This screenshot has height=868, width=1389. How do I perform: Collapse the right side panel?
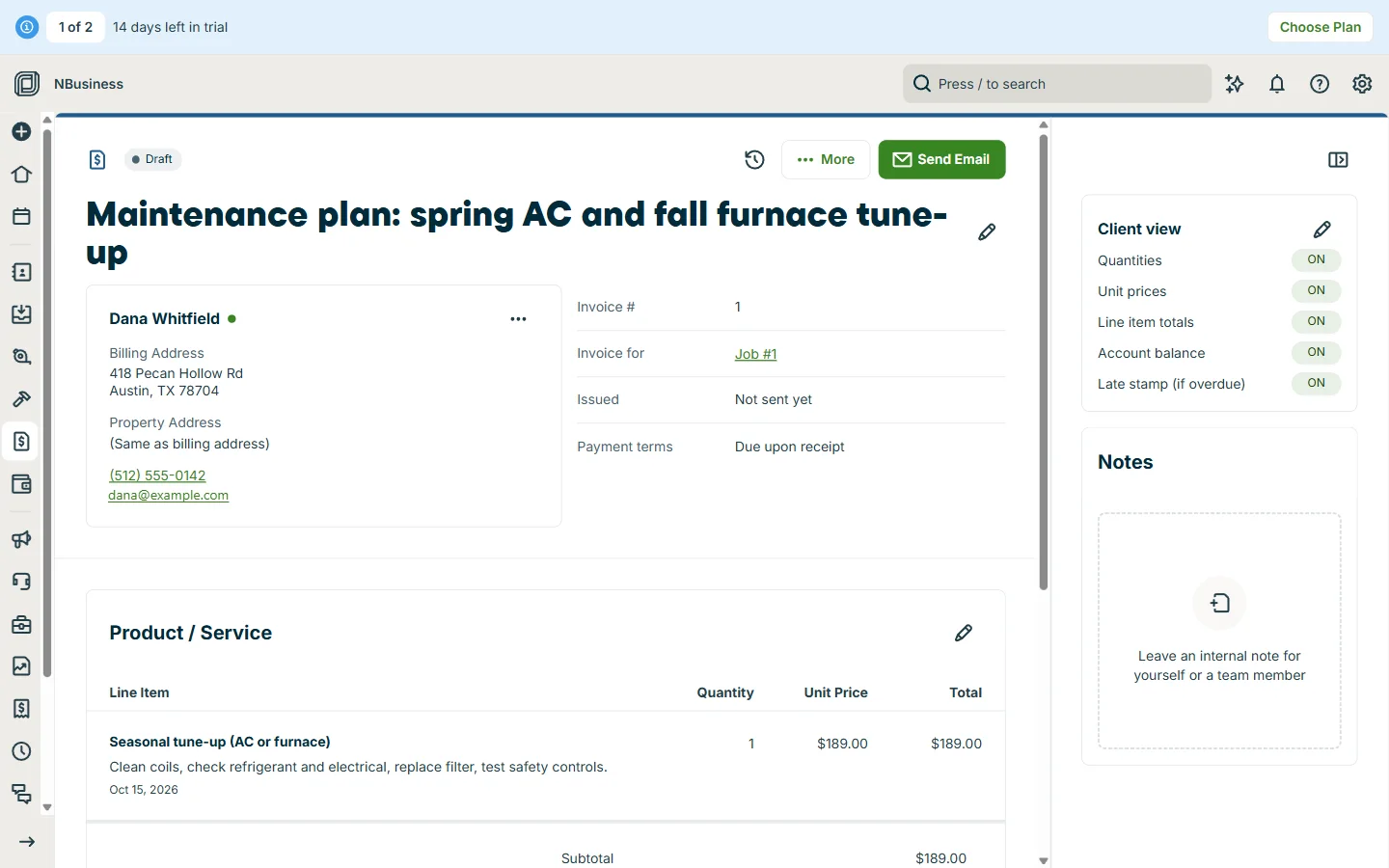coord(1338,160)
